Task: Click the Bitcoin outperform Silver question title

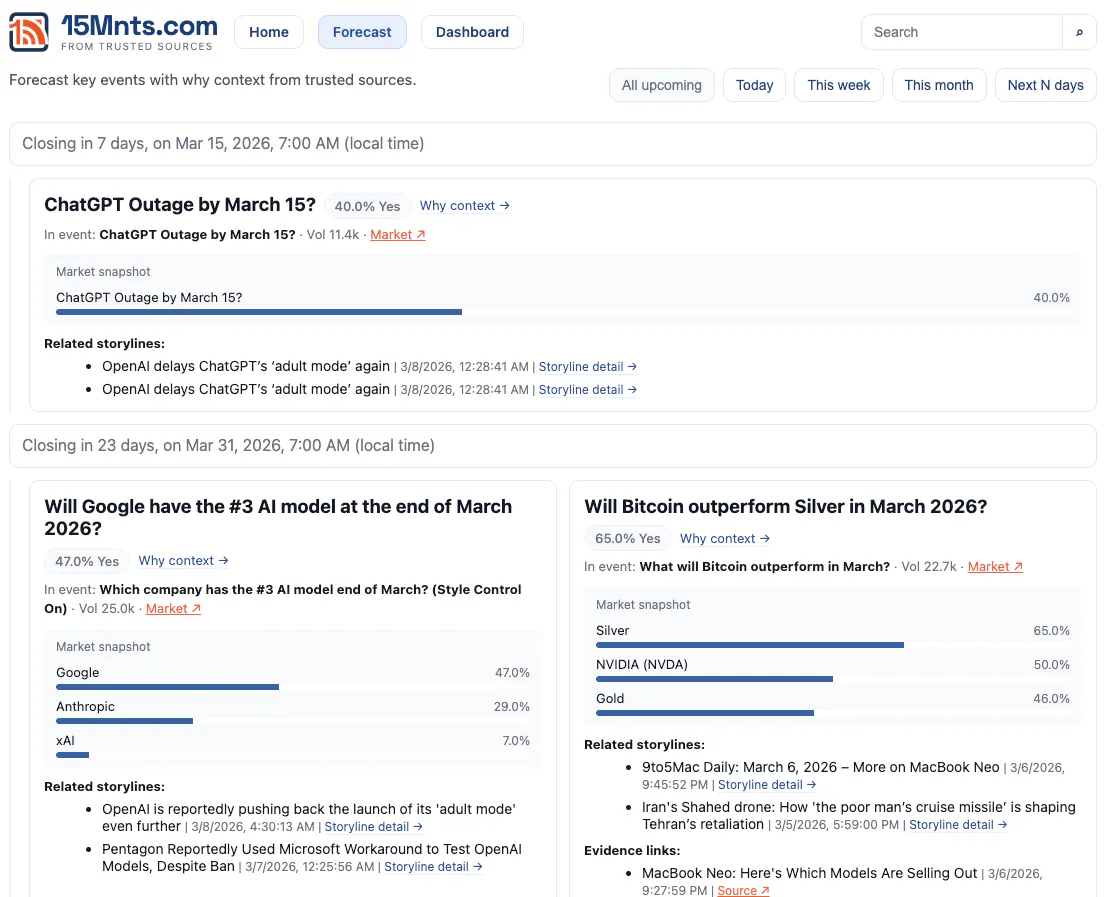Action: (x=785, y=507)
